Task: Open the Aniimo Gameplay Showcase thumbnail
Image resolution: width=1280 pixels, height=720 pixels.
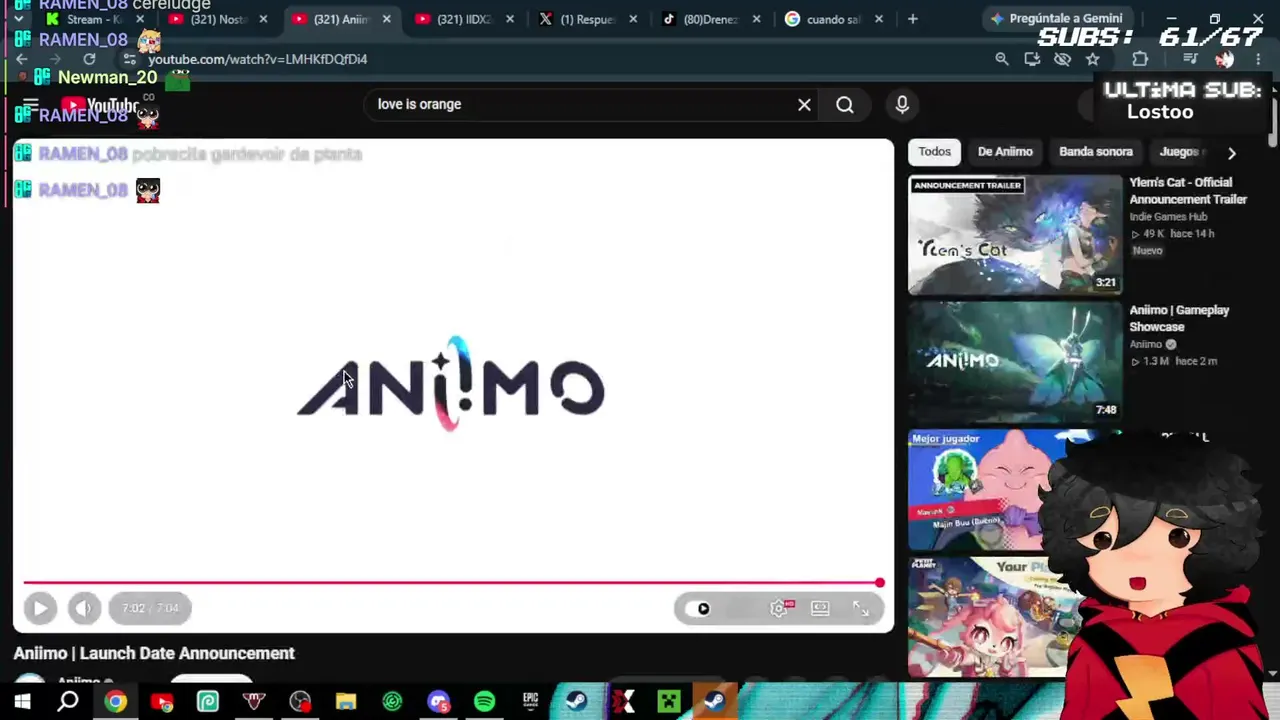Action: pyautogui.click(x=1015, y=362)
